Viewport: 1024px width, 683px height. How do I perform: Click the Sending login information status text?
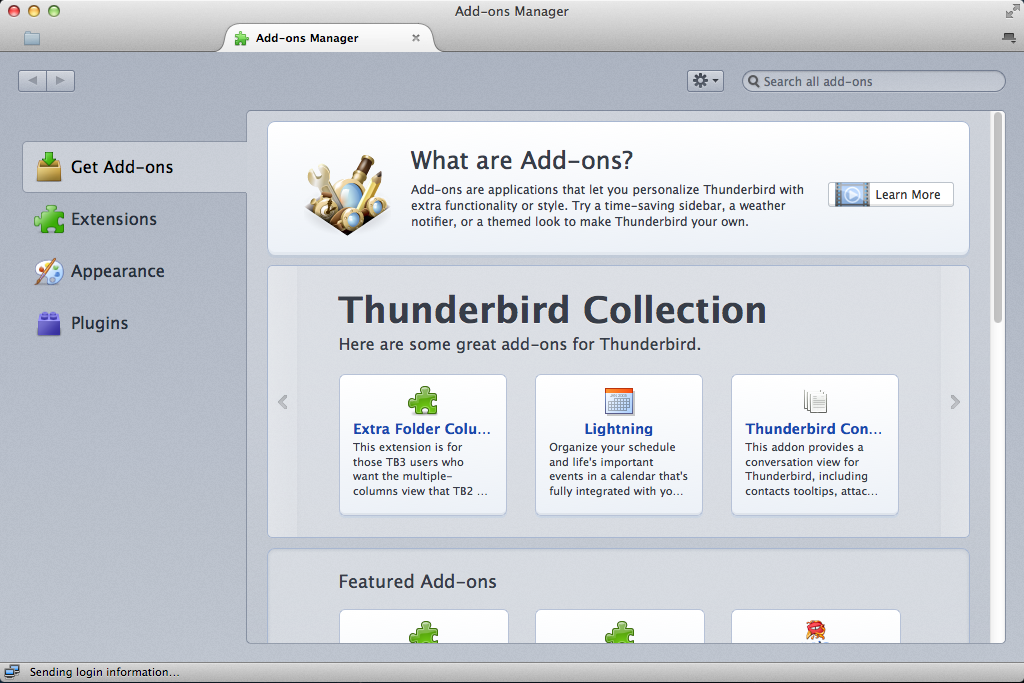(x=104, y=672)
